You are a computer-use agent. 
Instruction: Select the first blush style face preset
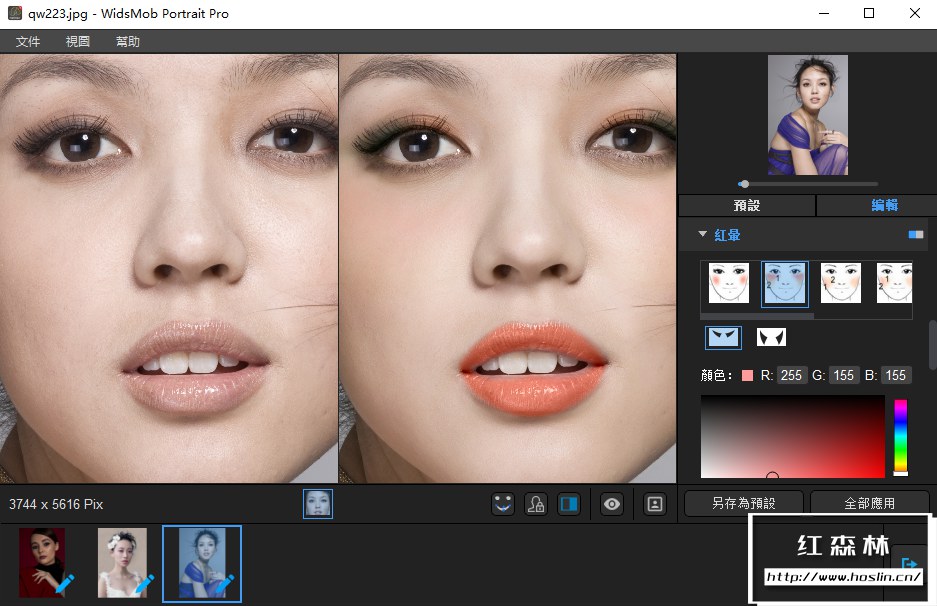pos(729,283)
